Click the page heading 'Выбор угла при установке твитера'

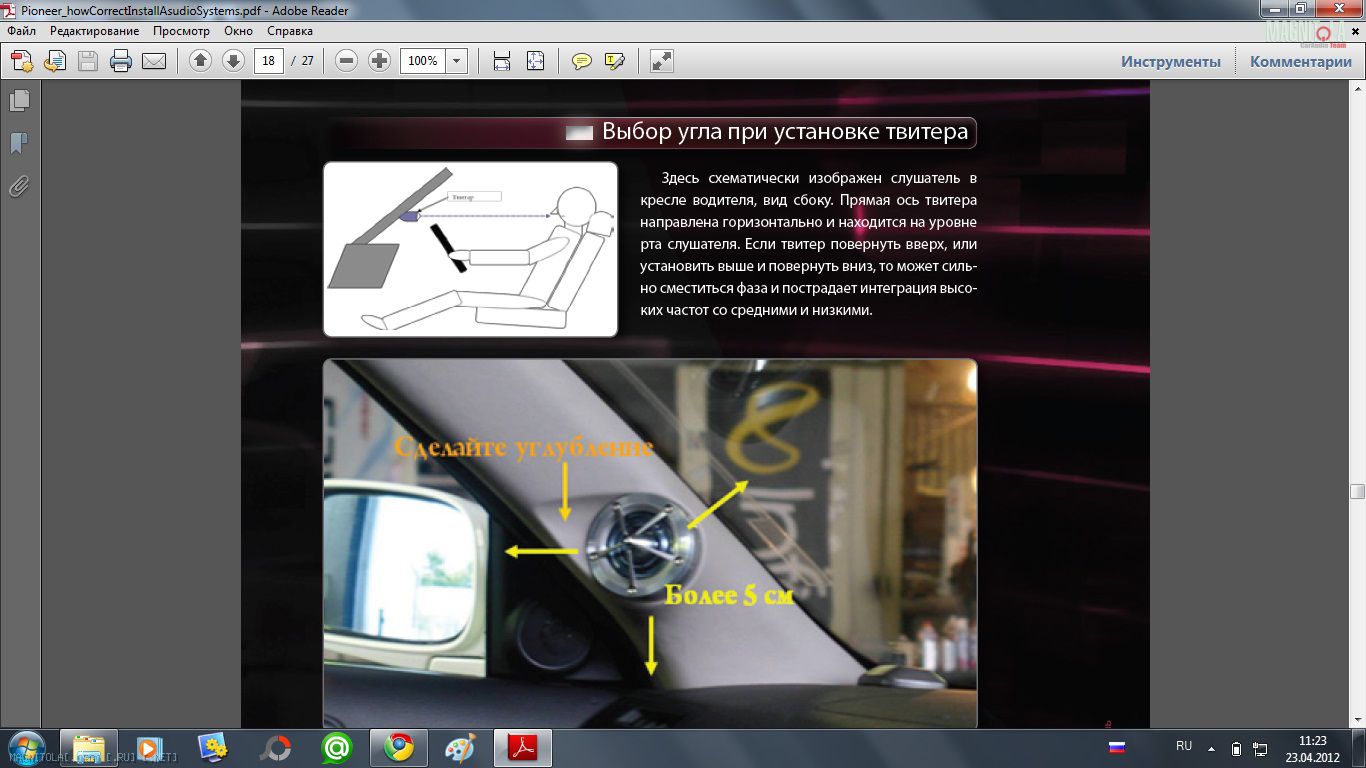785,131
